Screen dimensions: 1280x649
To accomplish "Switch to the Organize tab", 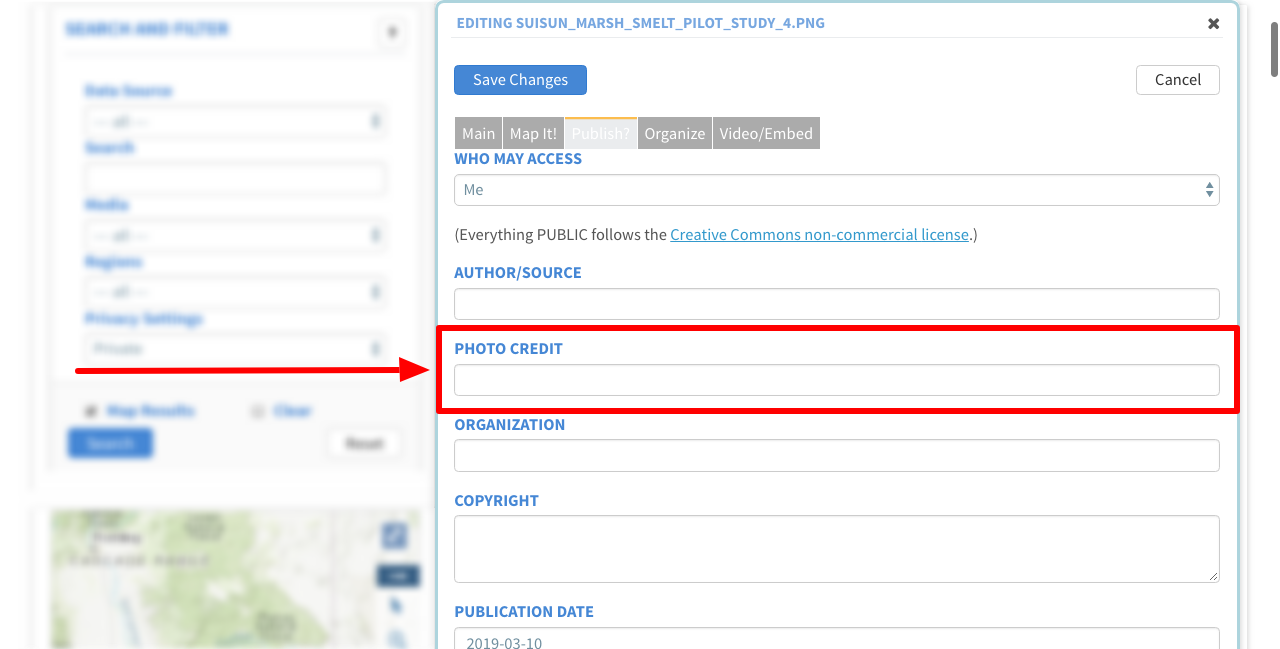I will (674, 133).
